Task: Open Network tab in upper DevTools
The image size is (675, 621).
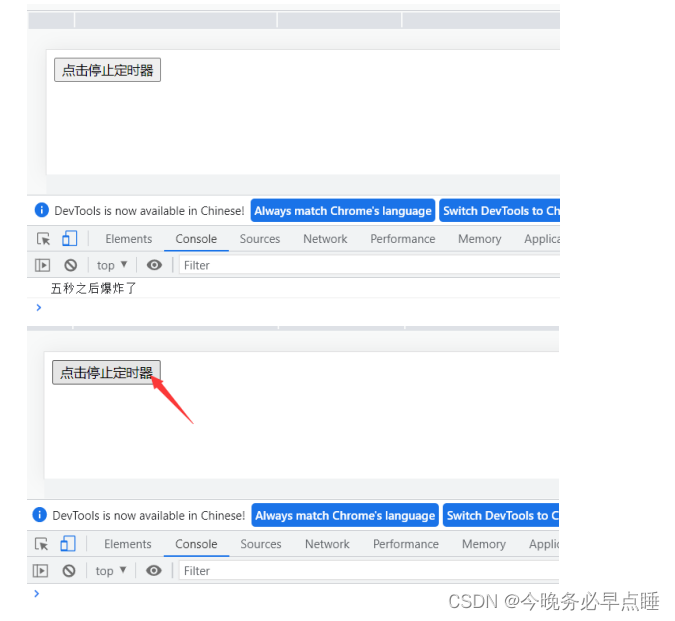Action: [325, 239]
